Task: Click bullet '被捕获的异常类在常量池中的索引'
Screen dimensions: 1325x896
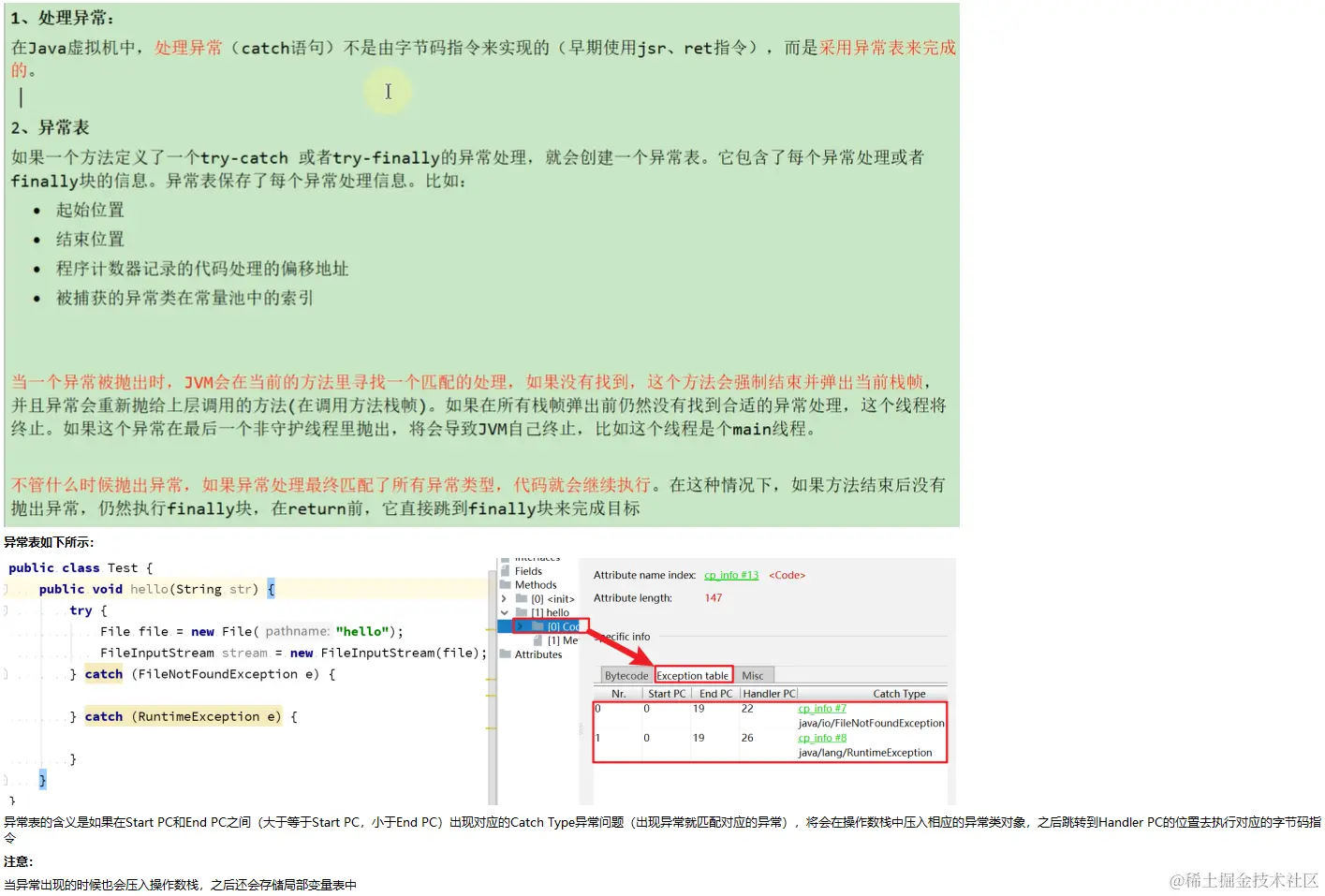Action: pos(184,298)
